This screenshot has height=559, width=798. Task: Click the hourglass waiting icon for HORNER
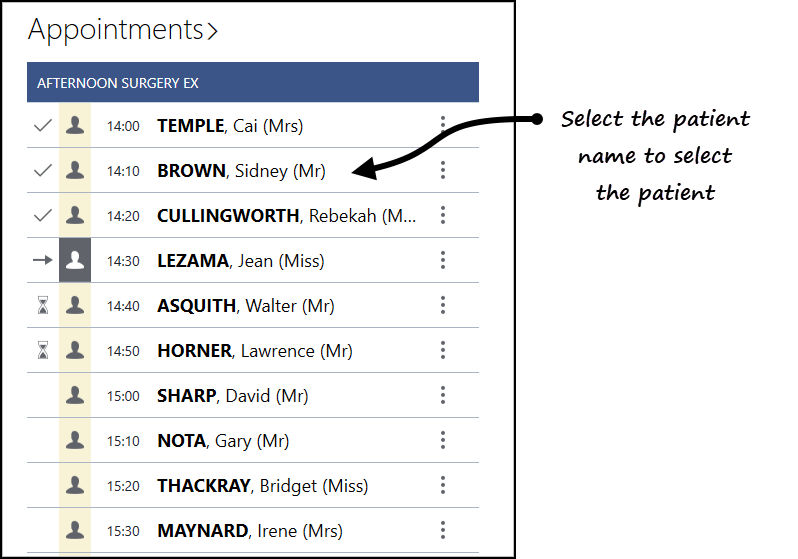coord(42,351)
